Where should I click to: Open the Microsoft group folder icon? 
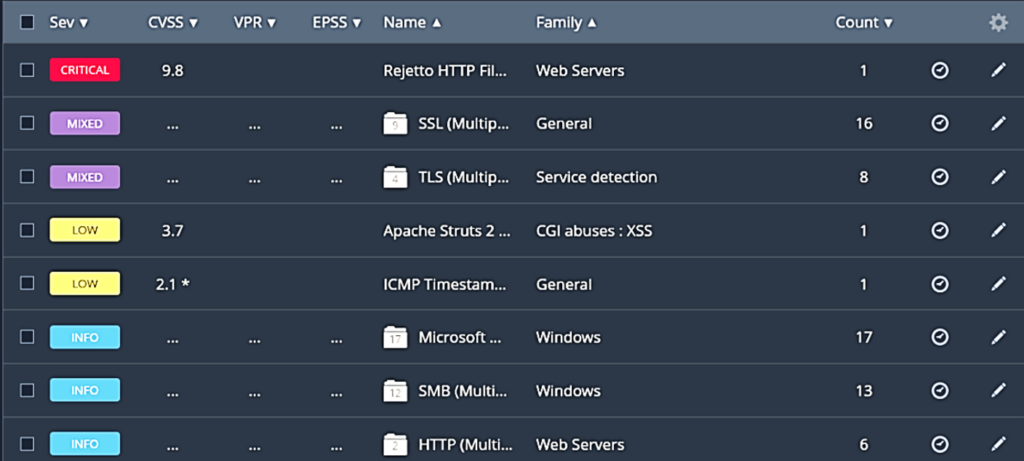click(x=396, y=337)
